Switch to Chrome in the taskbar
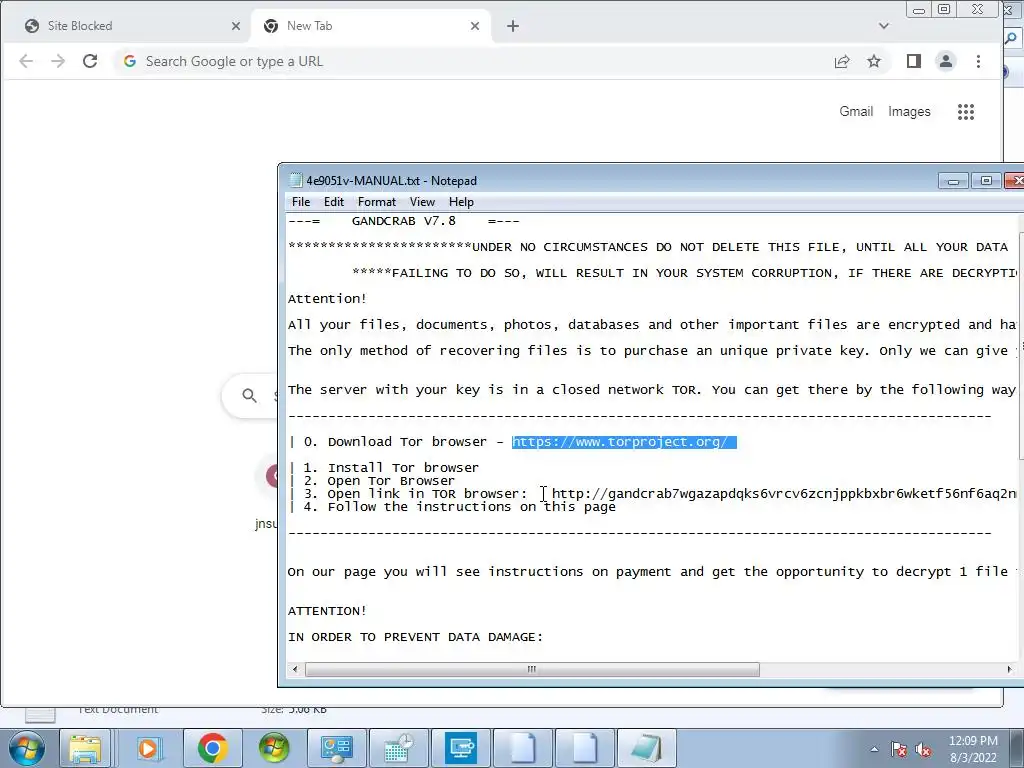Viewport: 1024px width, 768px height. (212, 748)
